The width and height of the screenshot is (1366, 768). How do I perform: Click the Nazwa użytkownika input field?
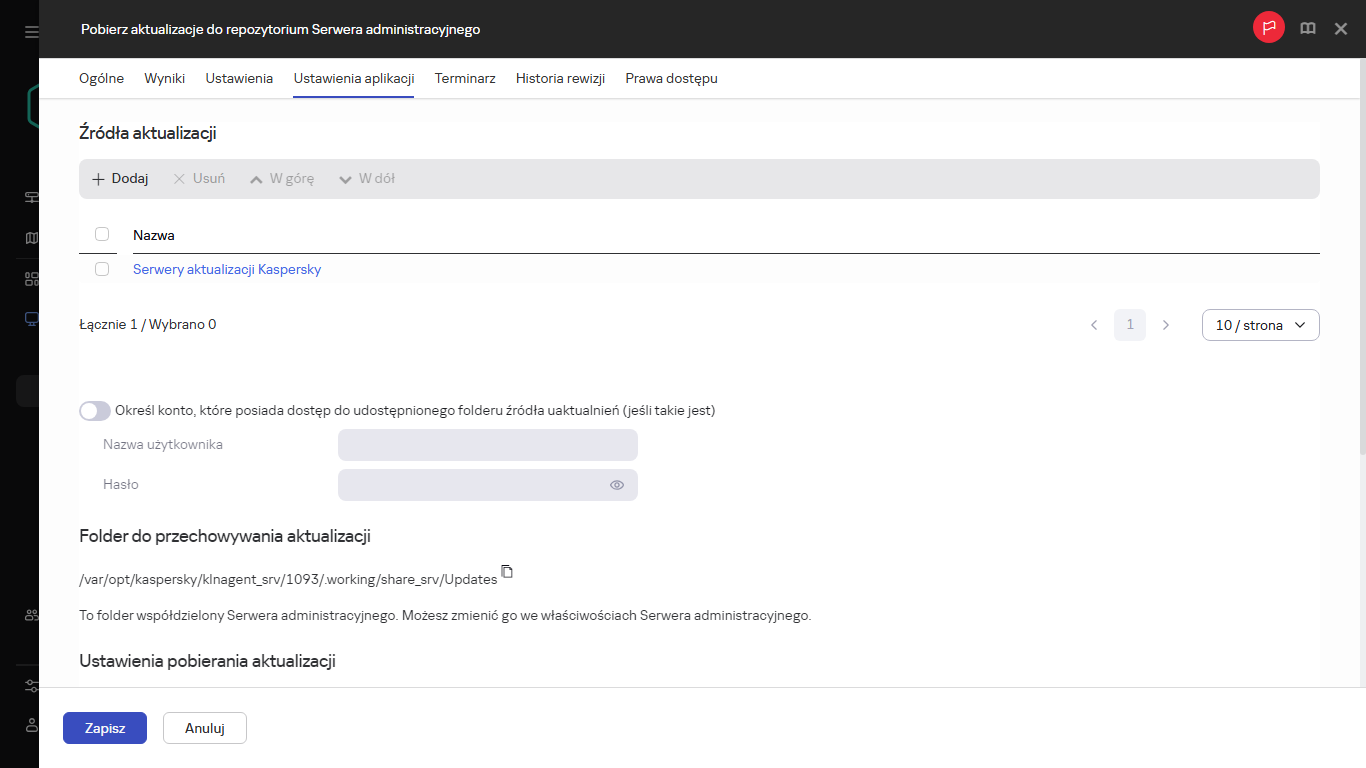click(x=488, y=445)
